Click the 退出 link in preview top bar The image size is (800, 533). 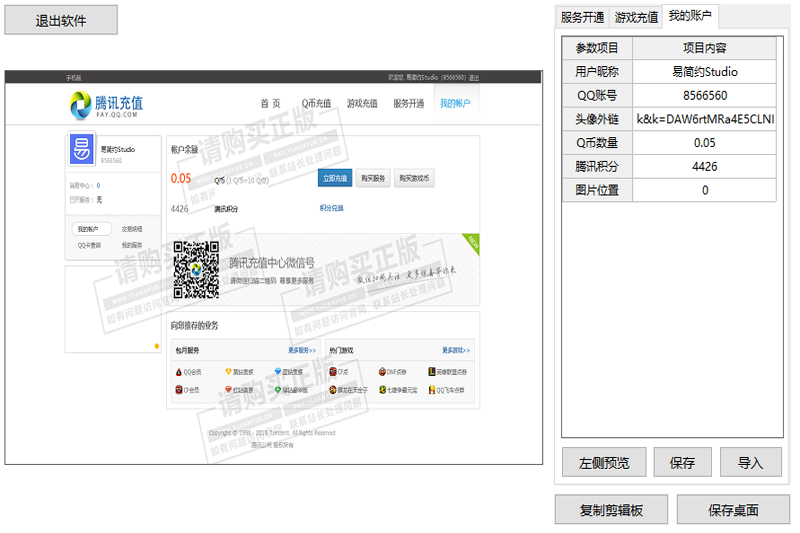click(474, 78)
